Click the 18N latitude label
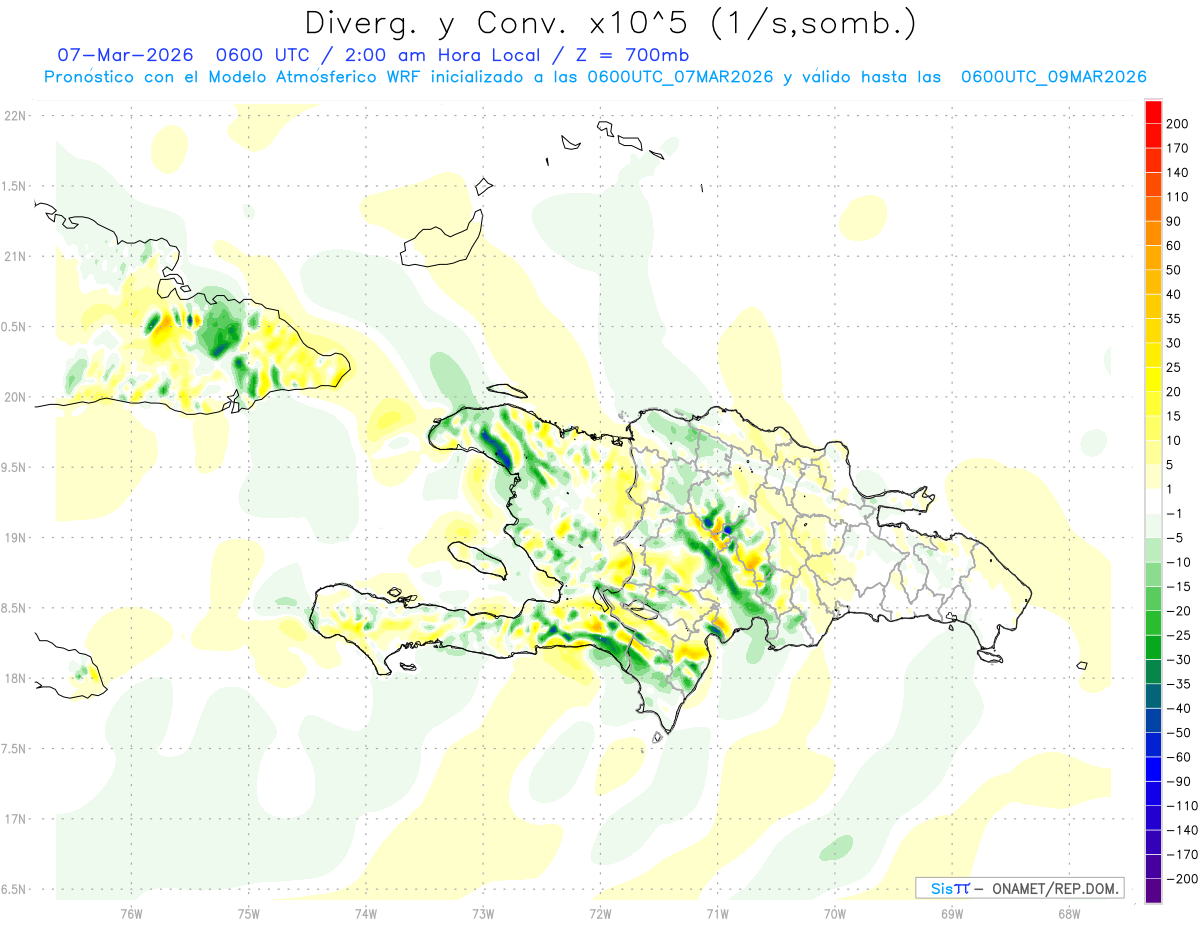This screenshot has height=927, width=1200. pyautogui.click(x=14, y=678)
